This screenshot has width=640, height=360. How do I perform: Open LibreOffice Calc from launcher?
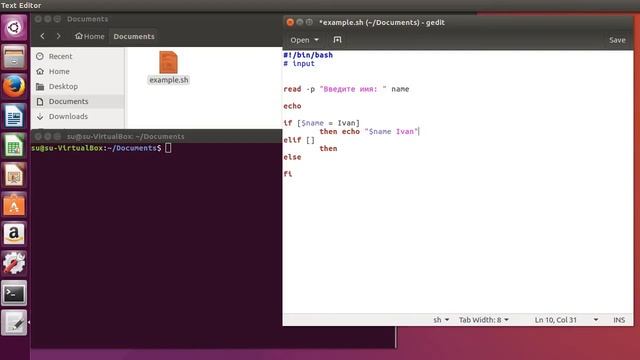coord(14,145)
